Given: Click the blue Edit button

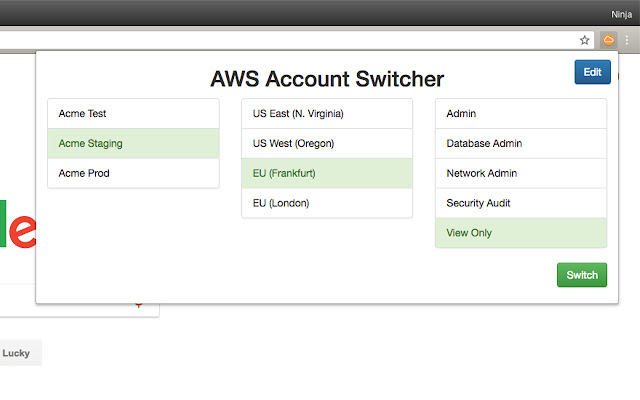Looking at the screenshot, I should 592,72.
